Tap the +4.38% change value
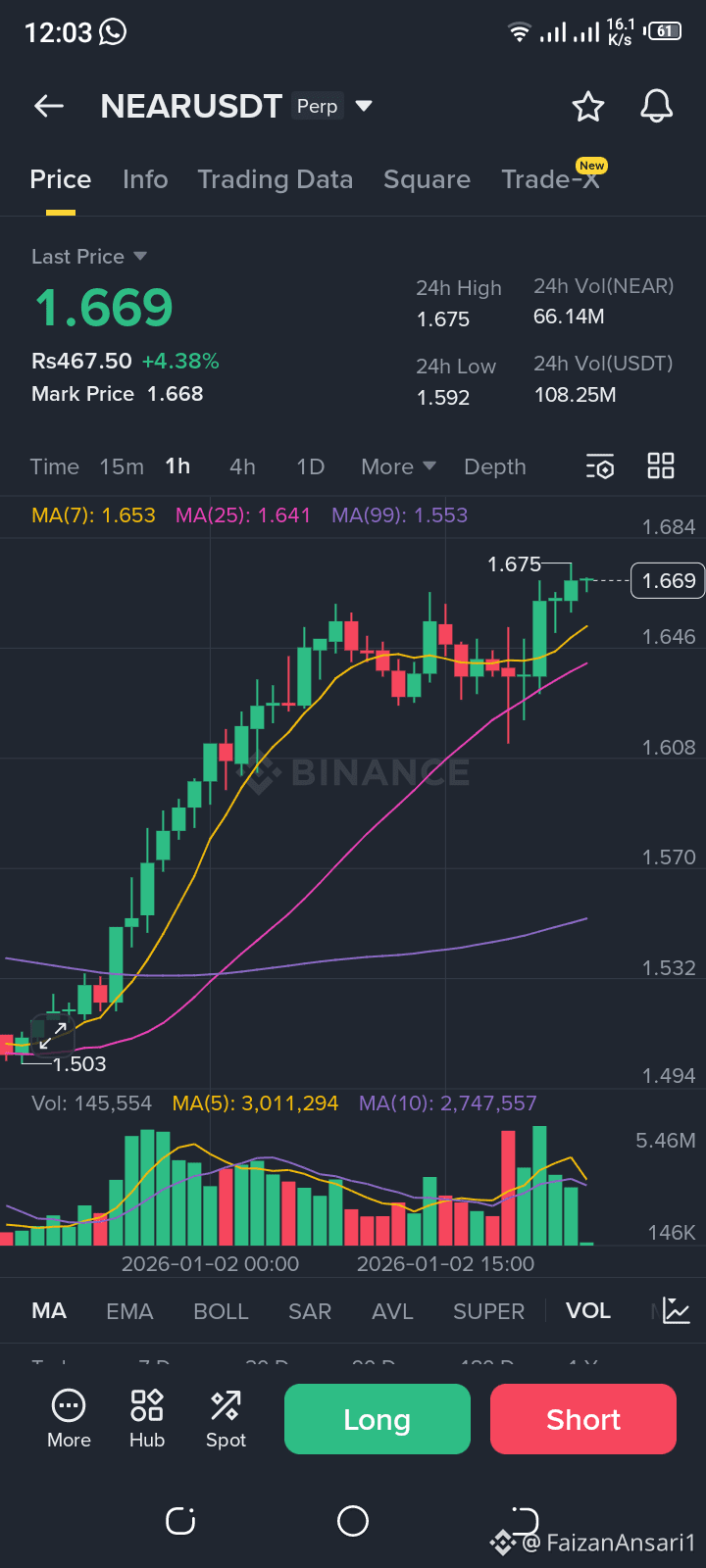The height and width of the screenshot is (1568, 706). (180, 362)
